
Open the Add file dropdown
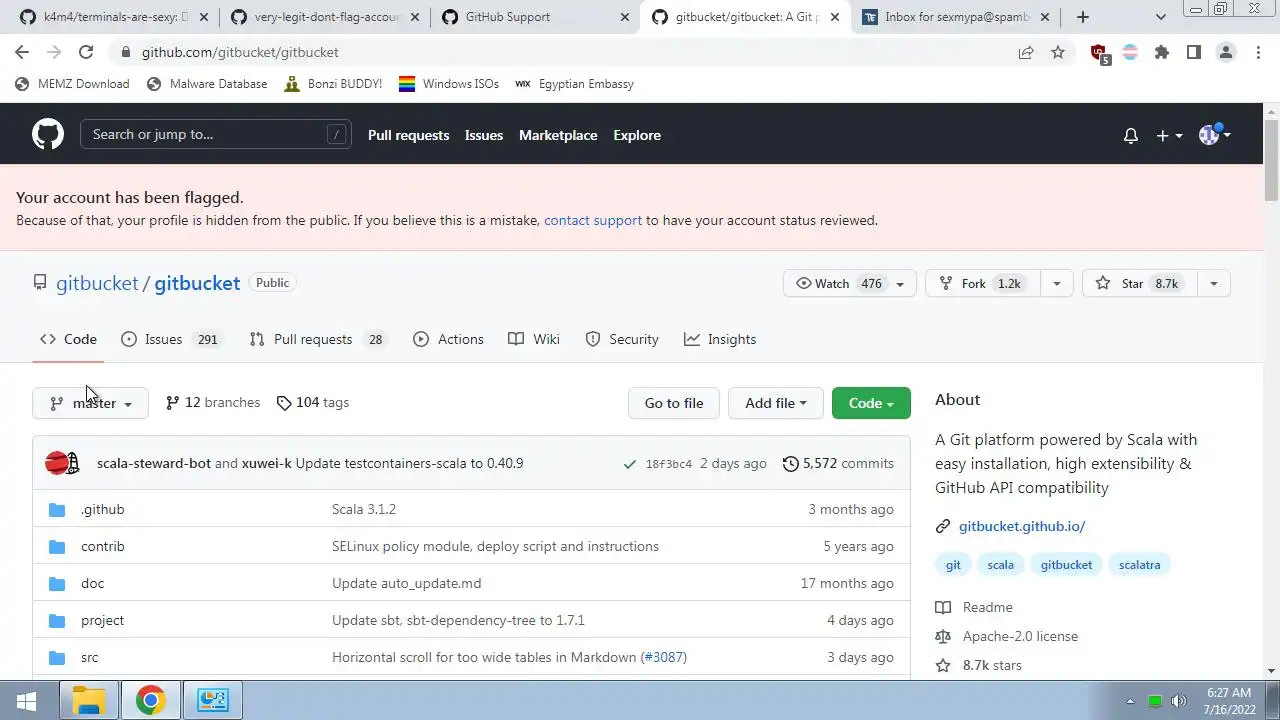[x=775, y=403]
